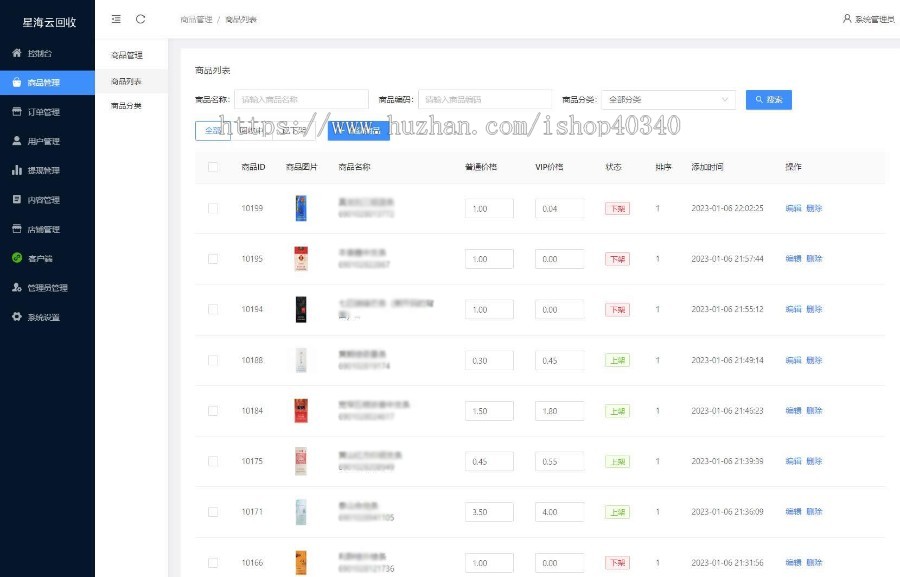Check the row checkbox for product 10166
This screenshot has width=900, height=577.
click(x=213, y=563)
